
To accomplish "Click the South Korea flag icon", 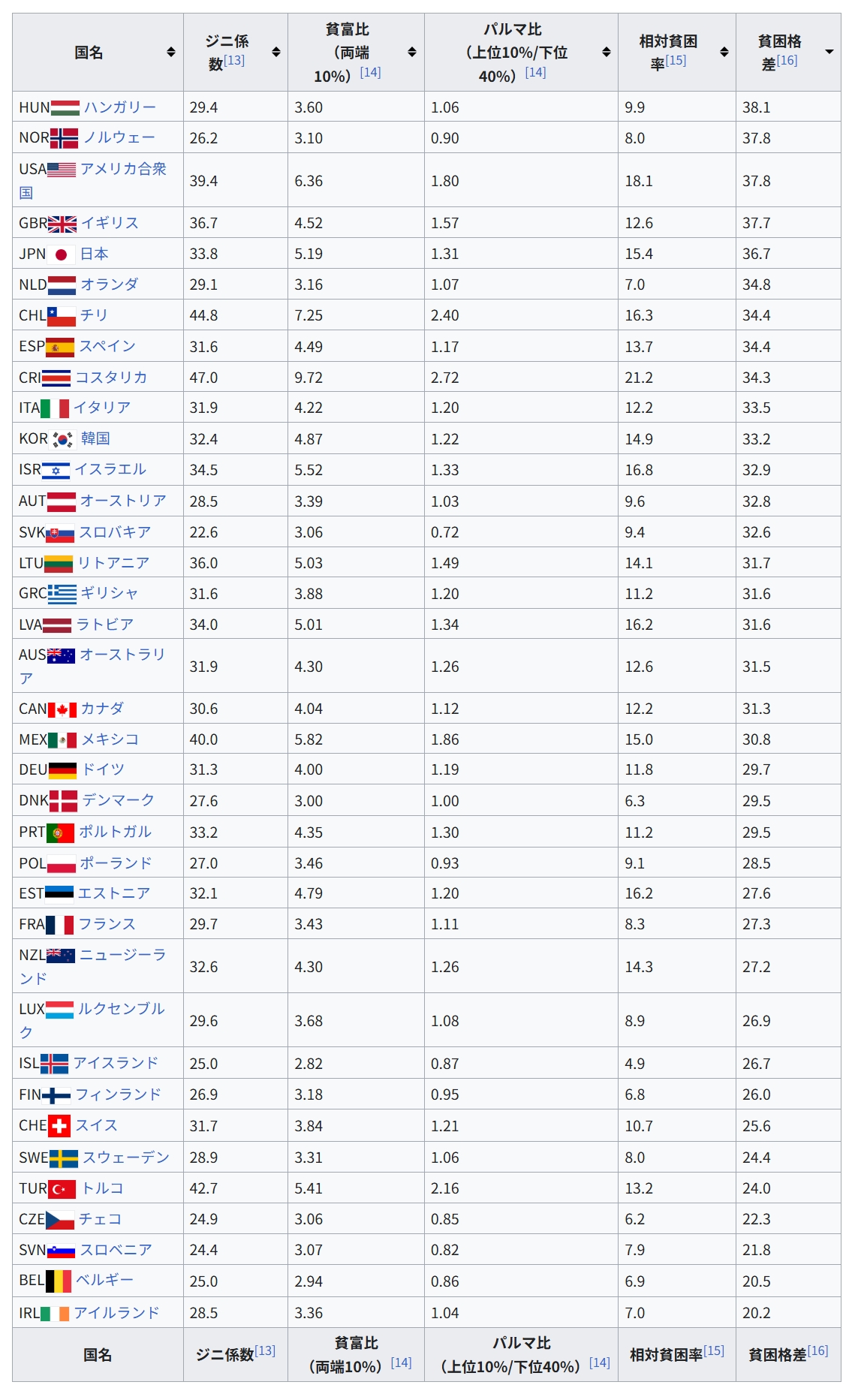I will tap(63, 439).
